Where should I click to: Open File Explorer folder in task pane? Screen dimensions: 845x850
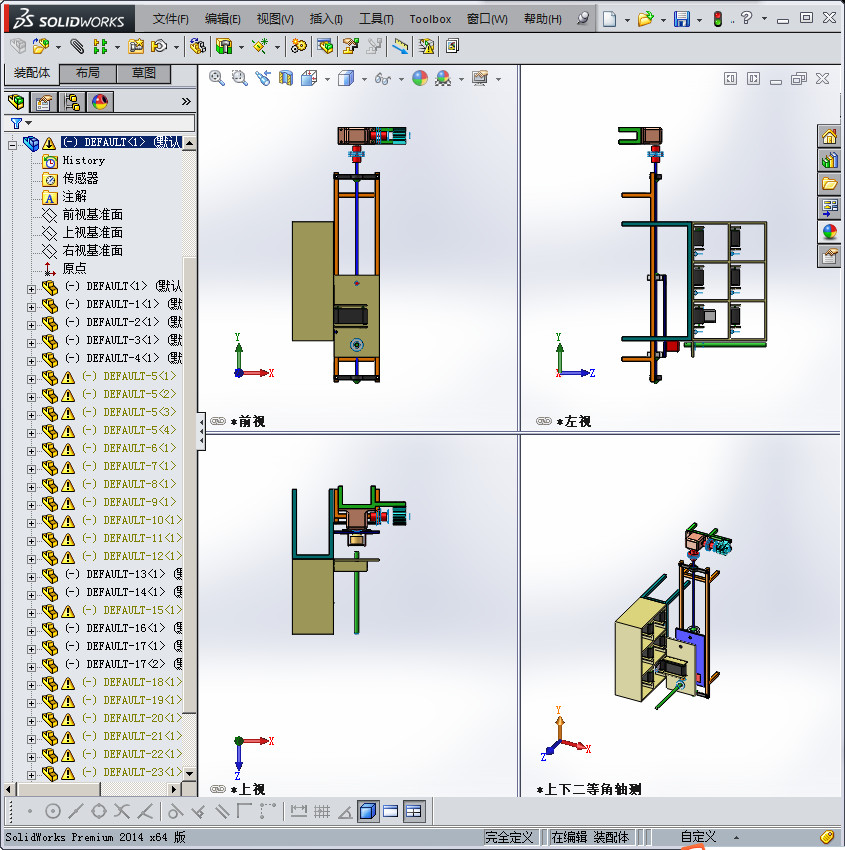tap(829, 184)
